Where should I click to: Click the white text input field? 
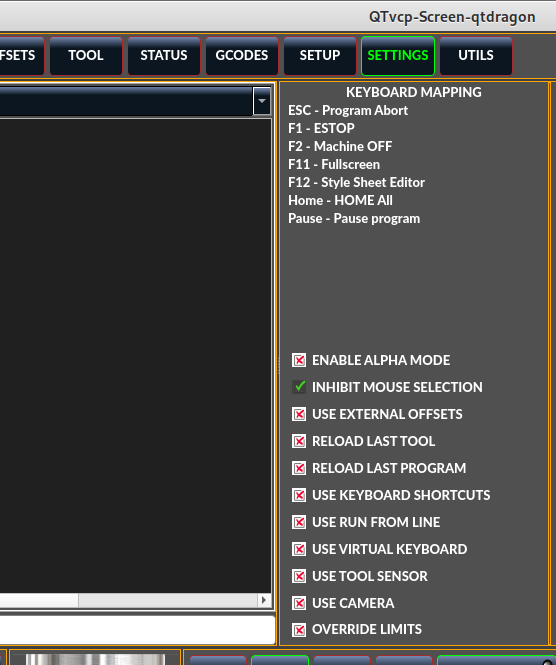[x=137, y=630]
